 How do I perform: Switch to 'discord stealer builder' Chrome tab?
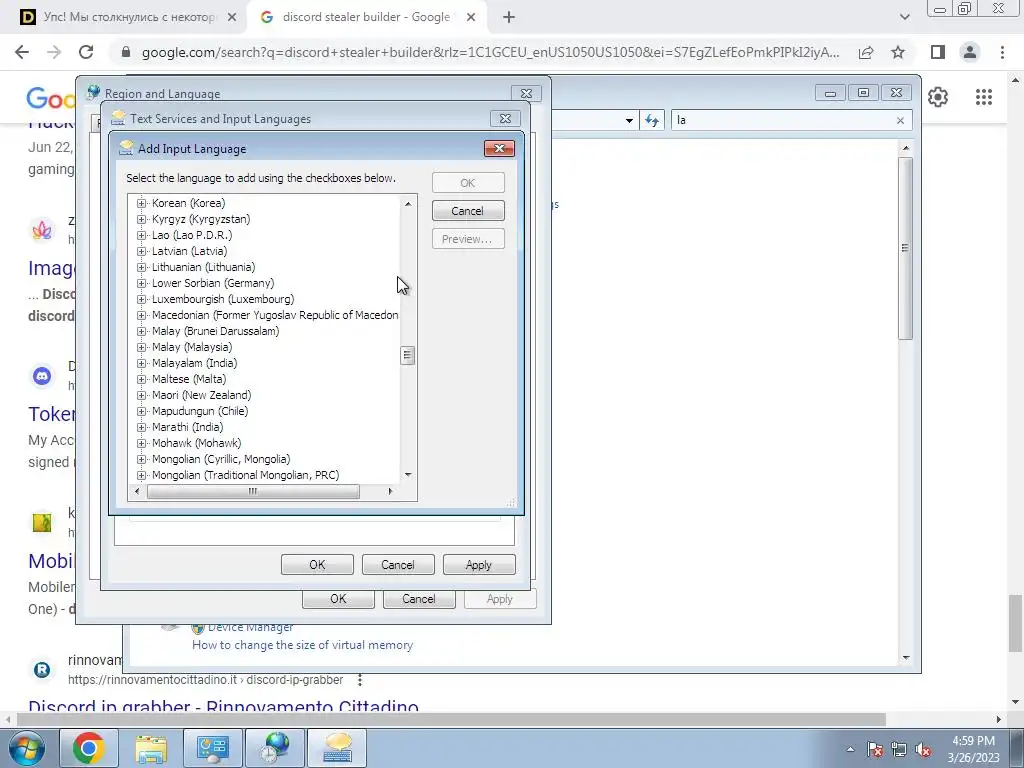tap(366, 18)
